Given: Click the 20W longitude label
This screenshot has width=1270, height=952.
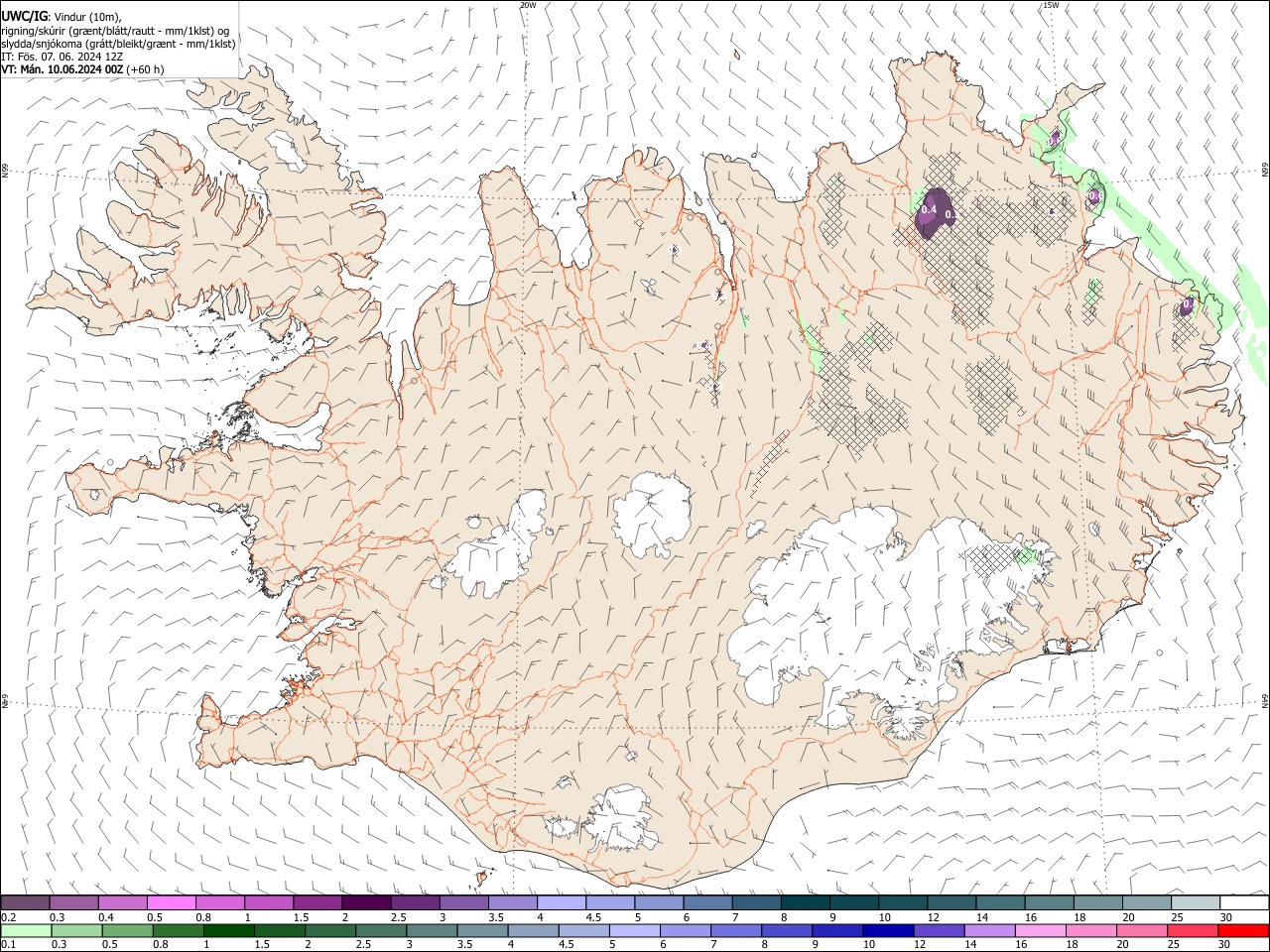Looking at the screenshot, I should [x=528, y=5].
